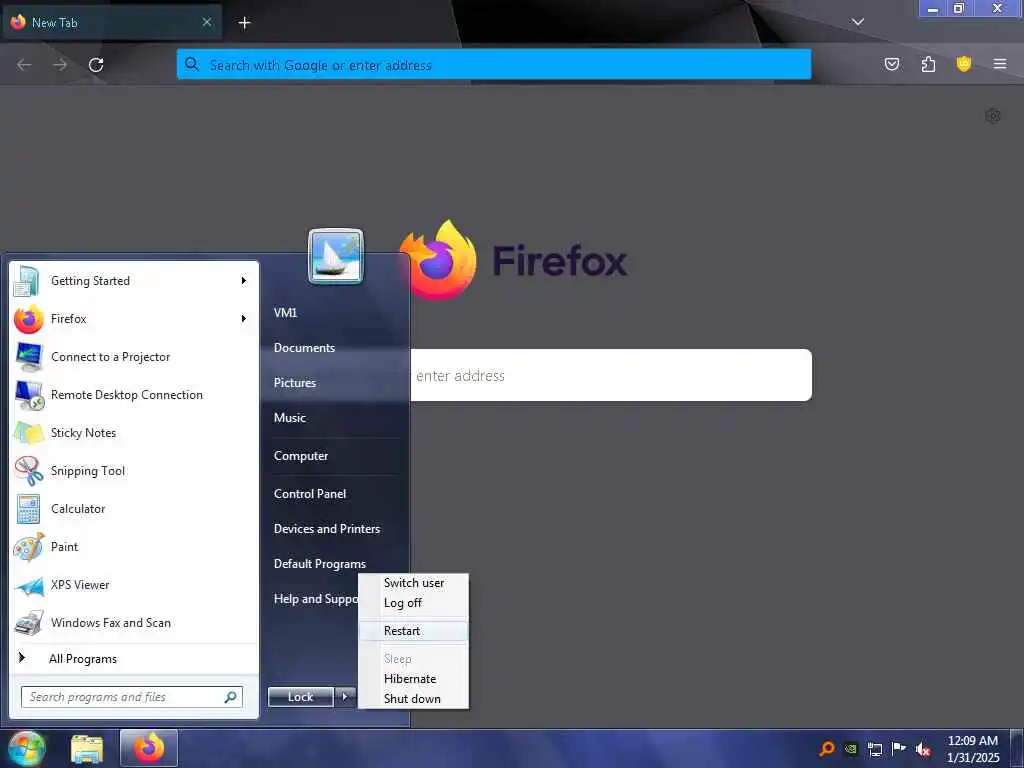Launch Paint from Start menu
1024x768 pixels.
[x=134, y=547]
